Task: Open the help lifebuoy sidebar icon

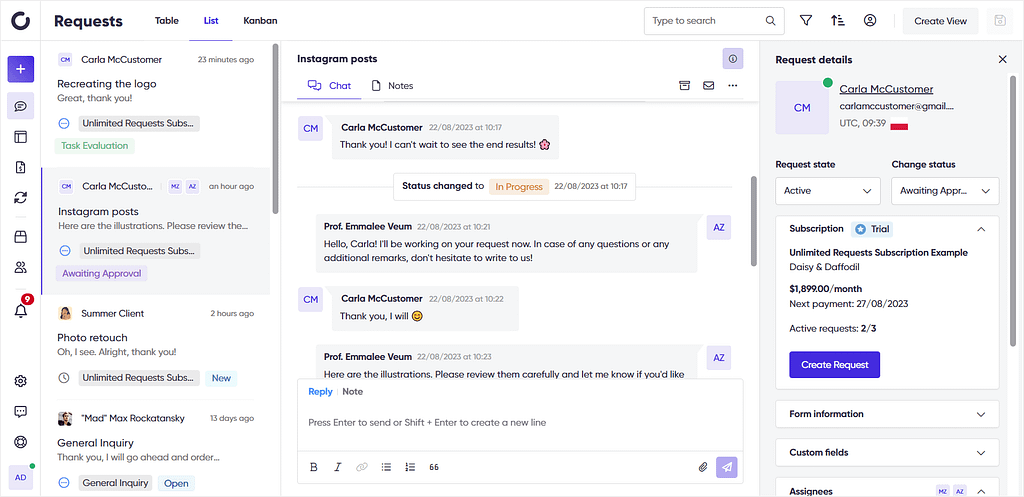Action: tap(21, 442)
